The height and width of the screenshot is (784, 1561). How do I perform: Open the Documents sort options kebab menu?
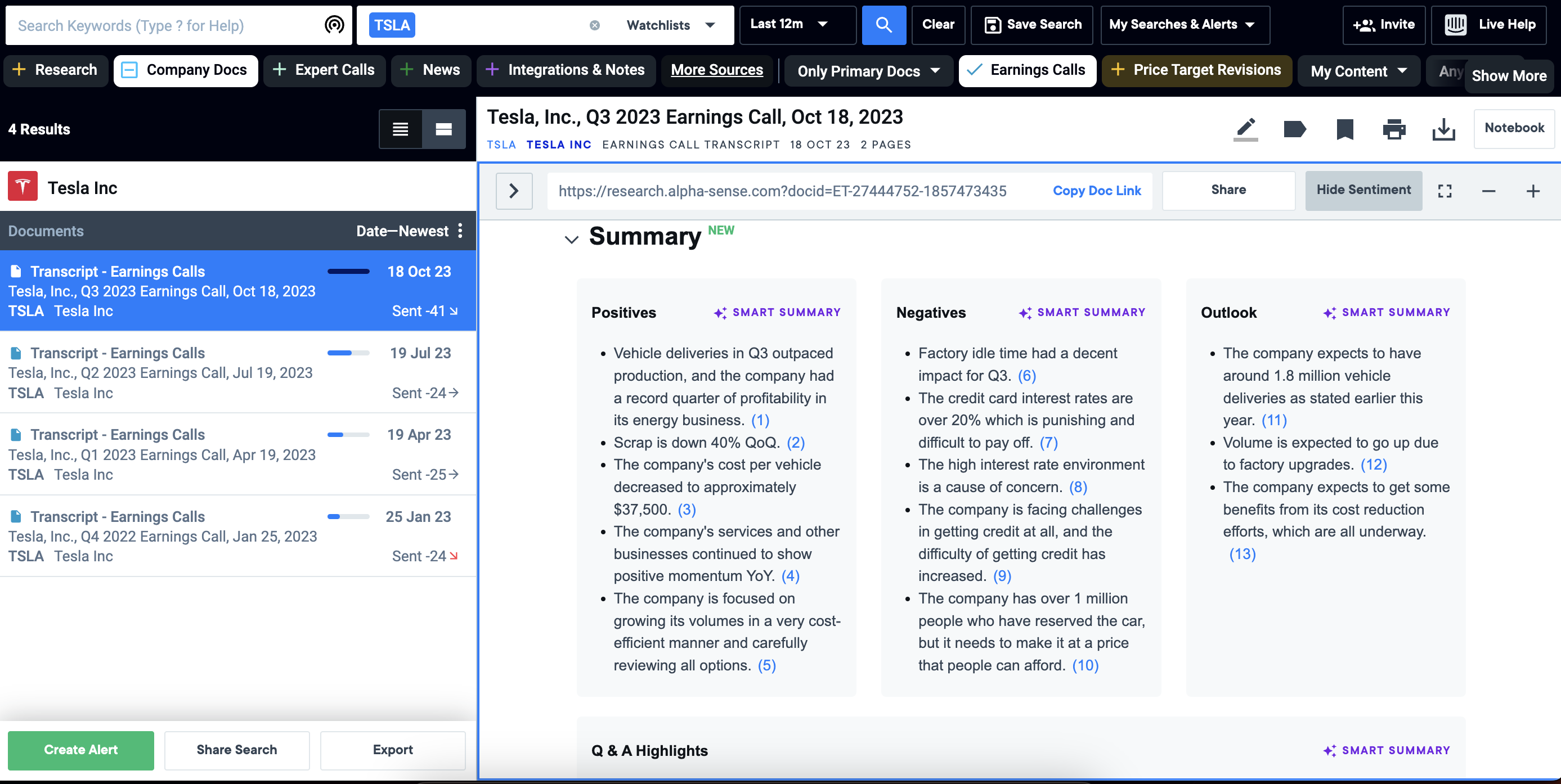(x=460, y=231)
